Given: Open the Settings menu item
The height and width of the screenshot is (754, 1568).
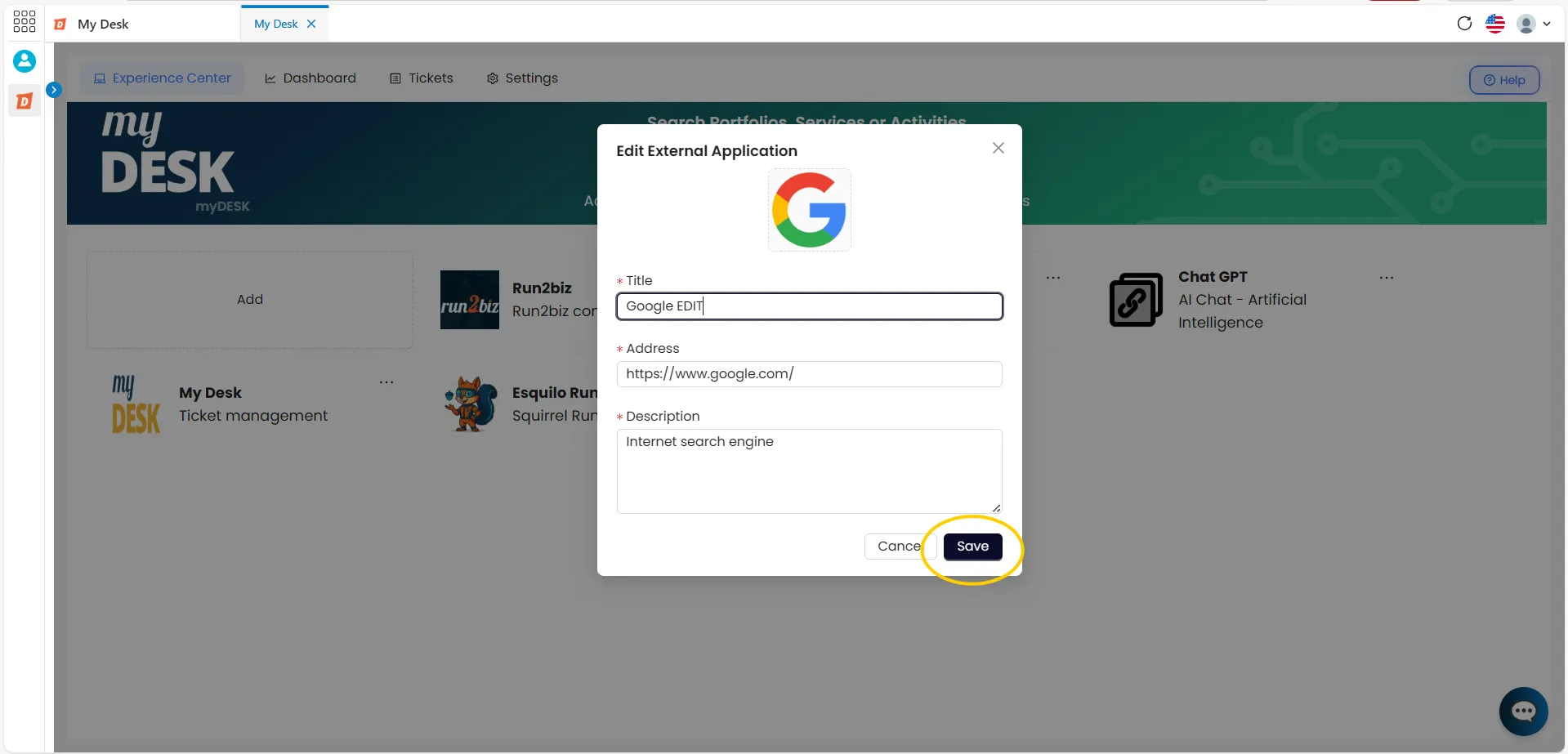Looking at the screenshot, I should pyautogui.click(x=522, y=78).
